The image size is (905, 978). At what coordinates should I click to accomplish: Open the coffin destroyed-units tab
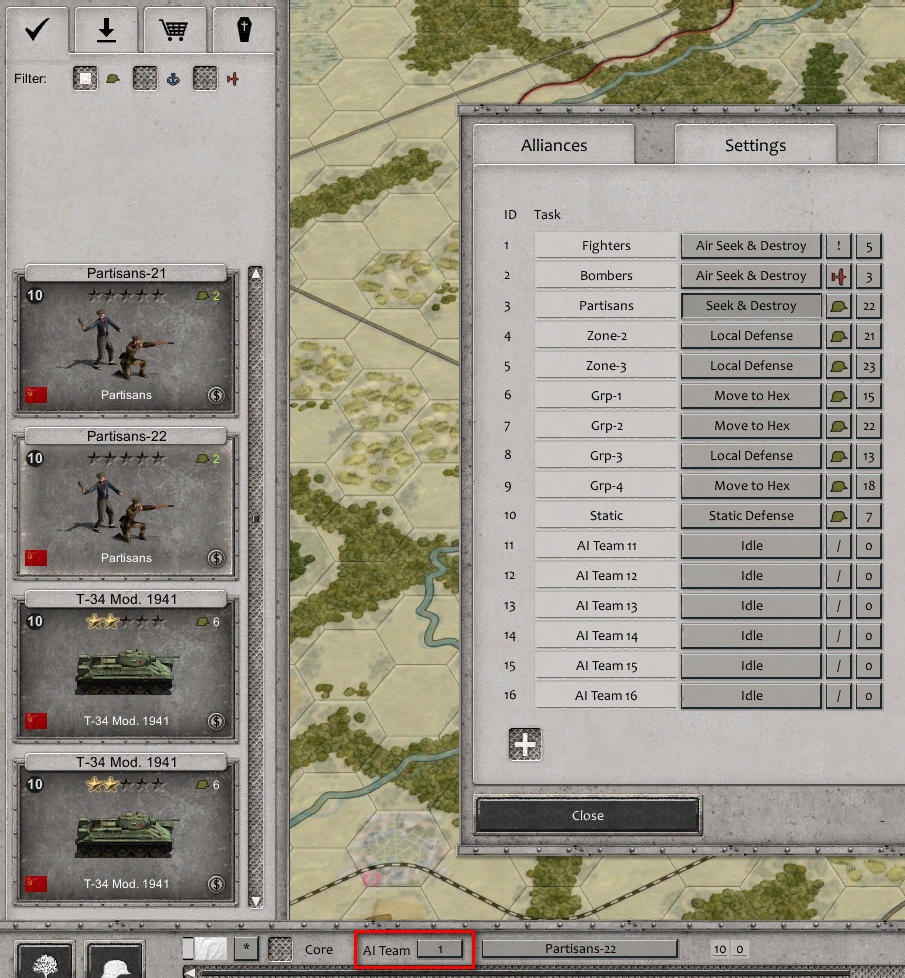click(244, 29)
